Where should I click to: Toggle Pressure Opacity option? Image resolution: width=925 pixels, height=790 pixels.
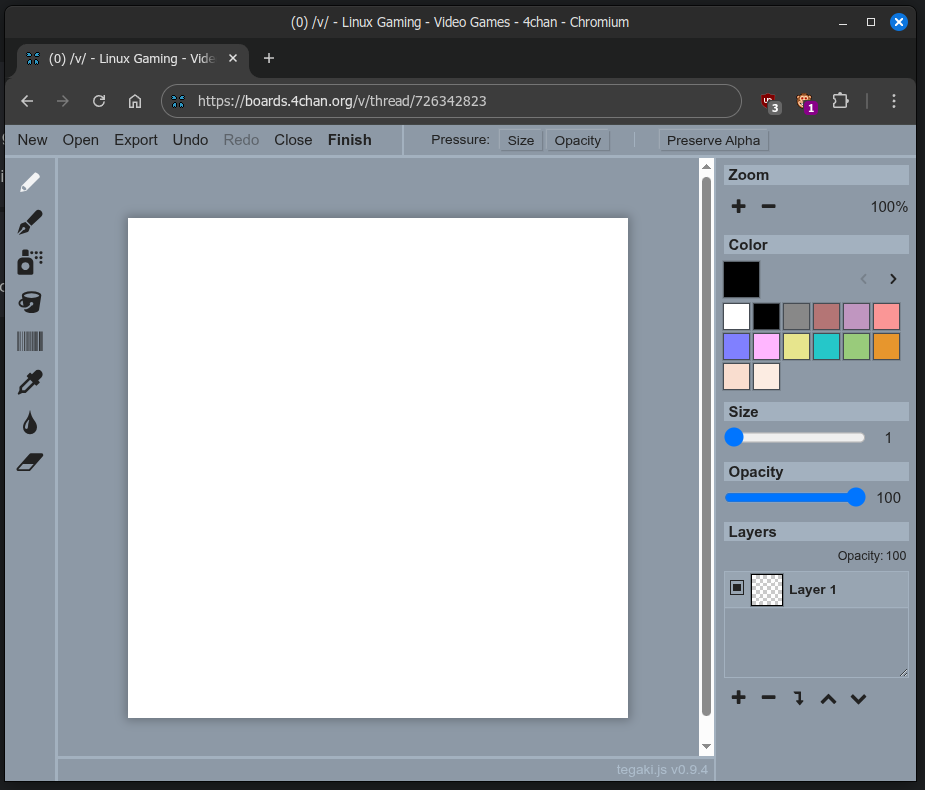(x=578, y=140)
